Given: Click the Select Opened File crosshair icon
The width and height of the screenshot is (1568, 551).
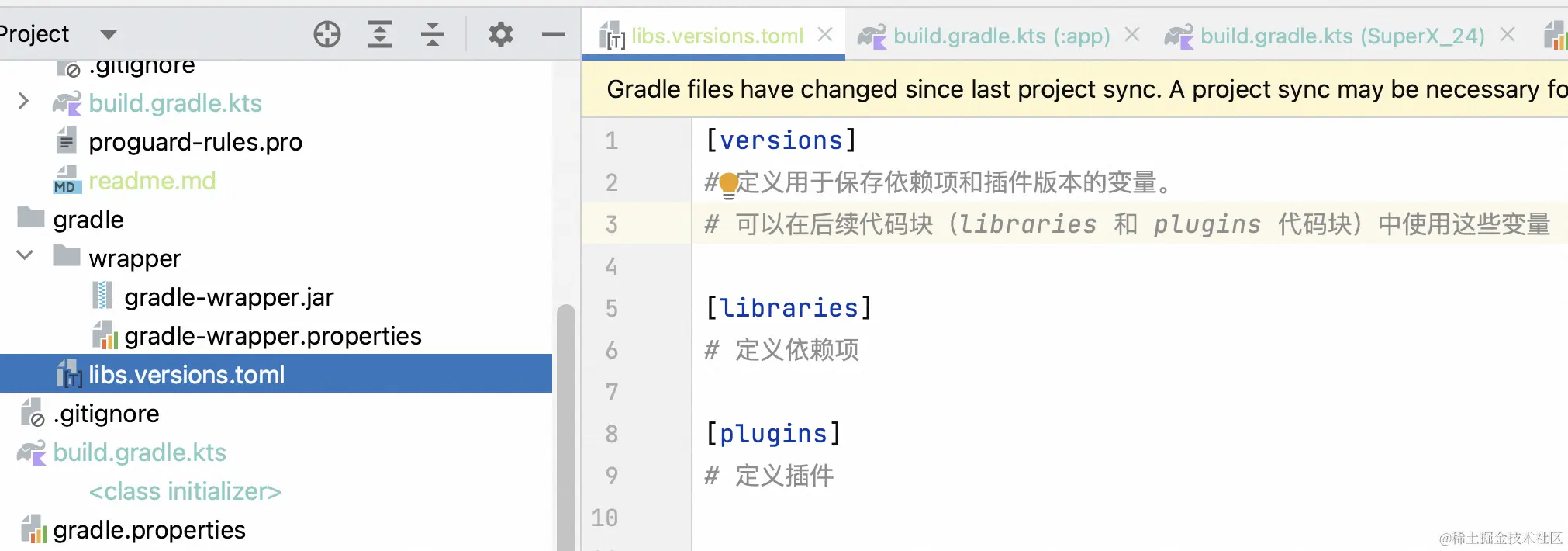Looking at the screenshot, I should 327,34.
